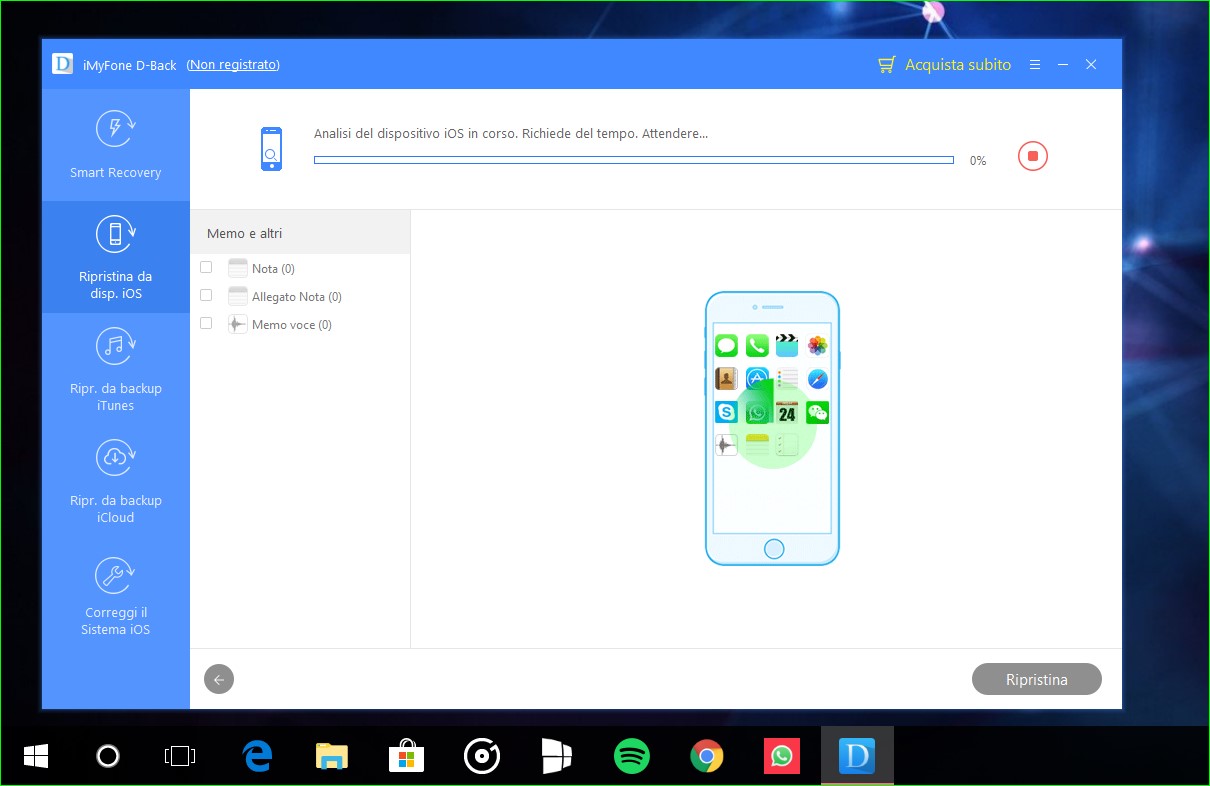Click the 0% progress value

tap(978, 161)
